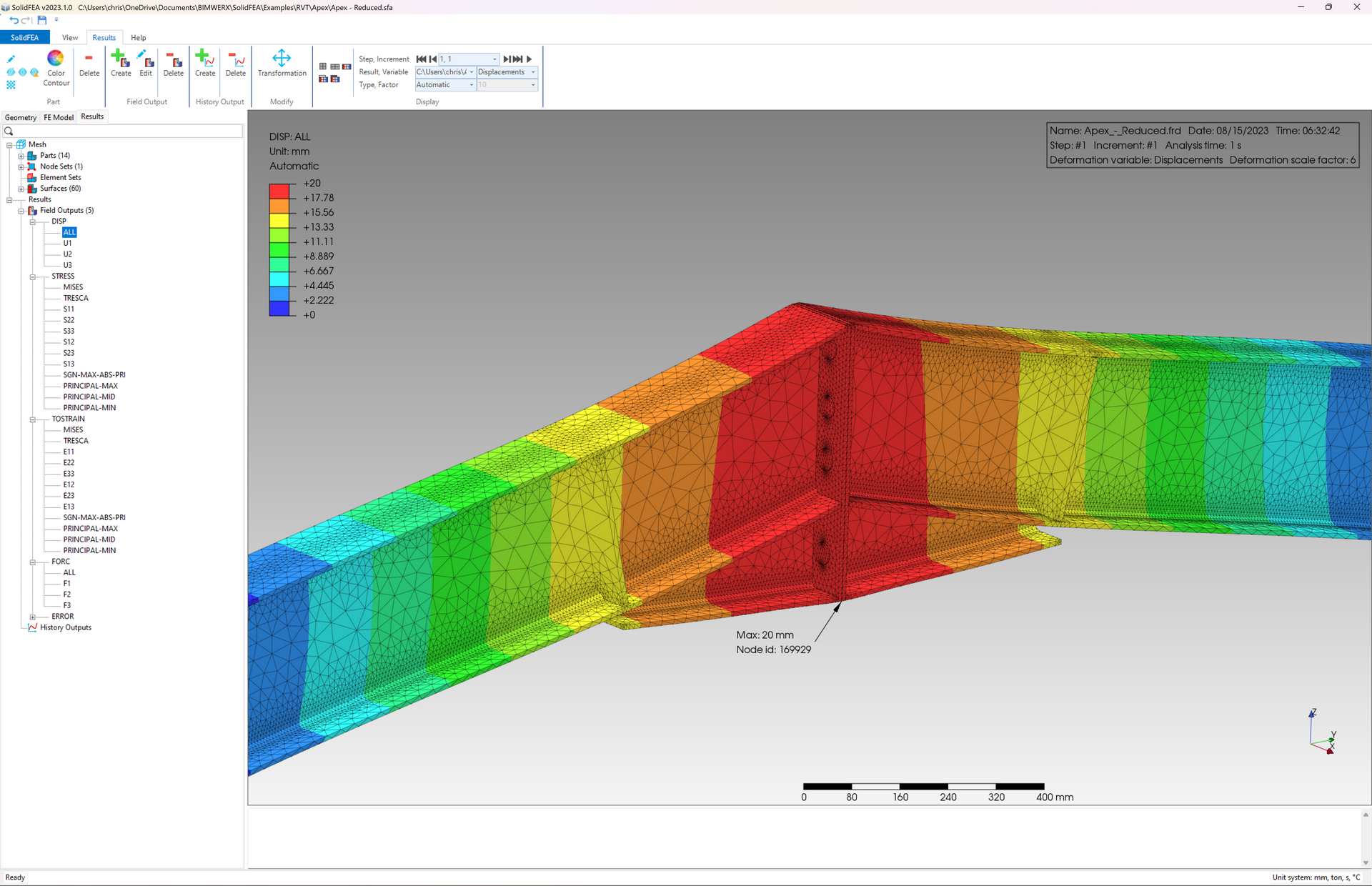
Task: Switch to the View ribbon tab
Action: [x=70, y=38]
